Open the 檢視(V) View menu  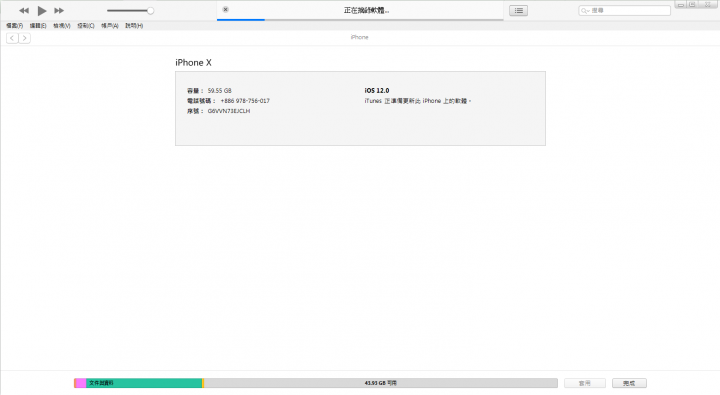pos(62,26)
